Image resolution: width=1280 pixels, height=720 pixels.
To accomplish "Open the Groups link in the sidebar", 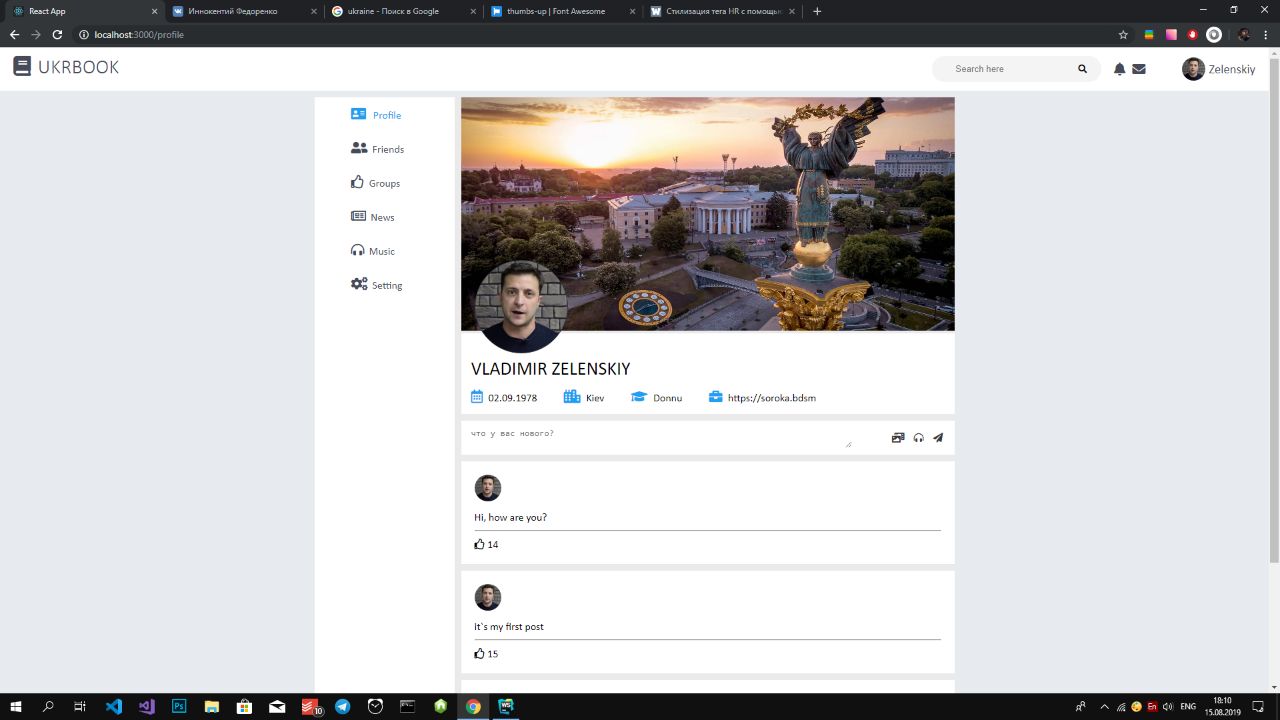I will click(384, 183).
